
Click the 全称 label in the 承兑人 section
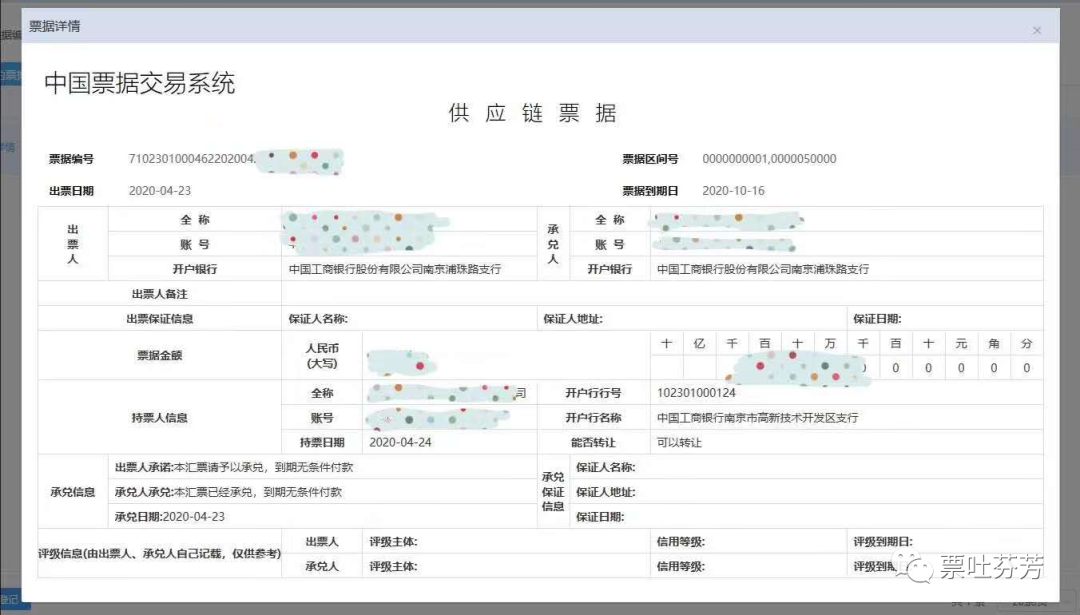tap(610, 220)
